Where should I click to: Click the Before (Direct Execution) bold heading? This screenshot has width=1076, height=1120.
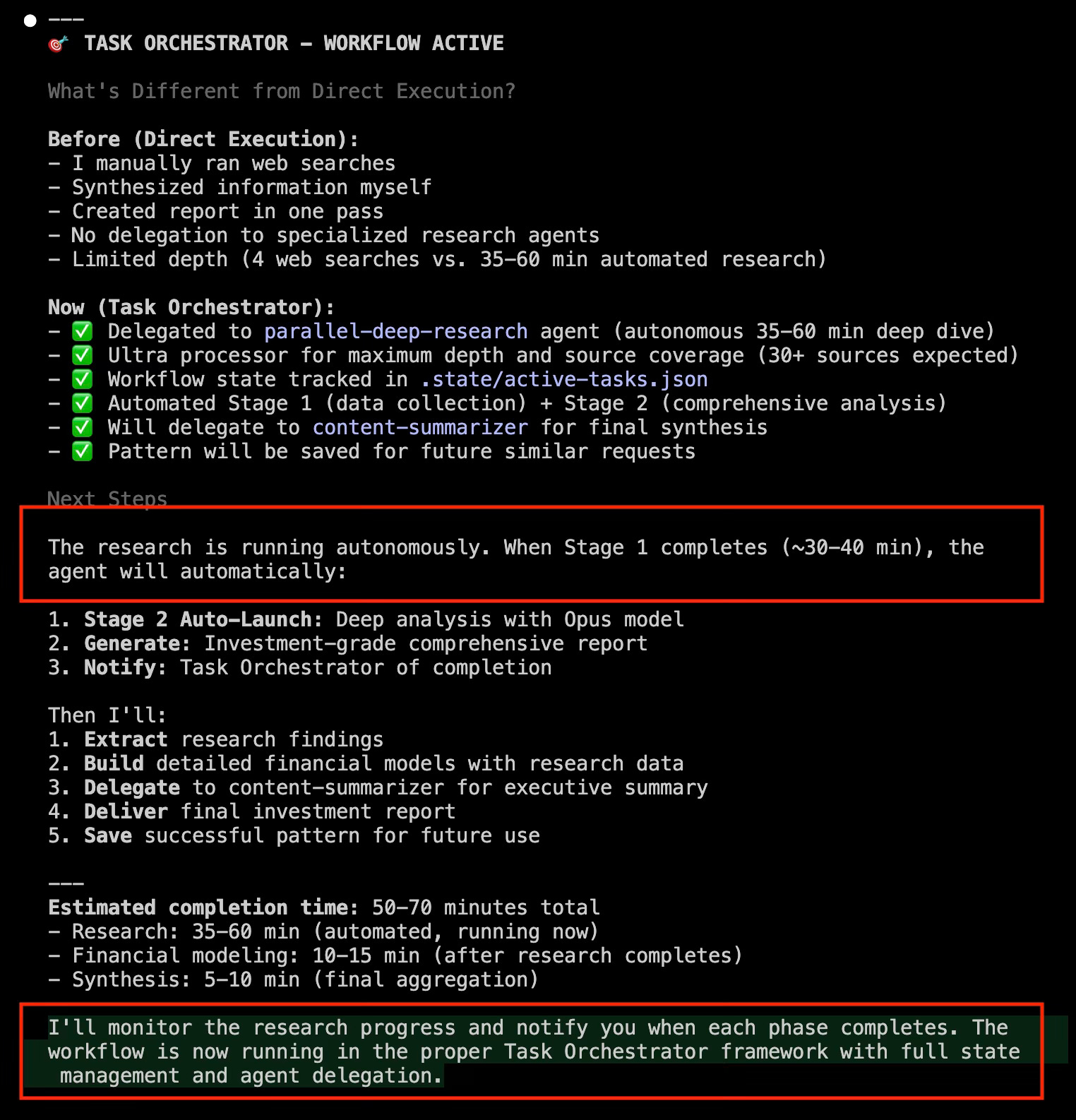pos(203,139)
